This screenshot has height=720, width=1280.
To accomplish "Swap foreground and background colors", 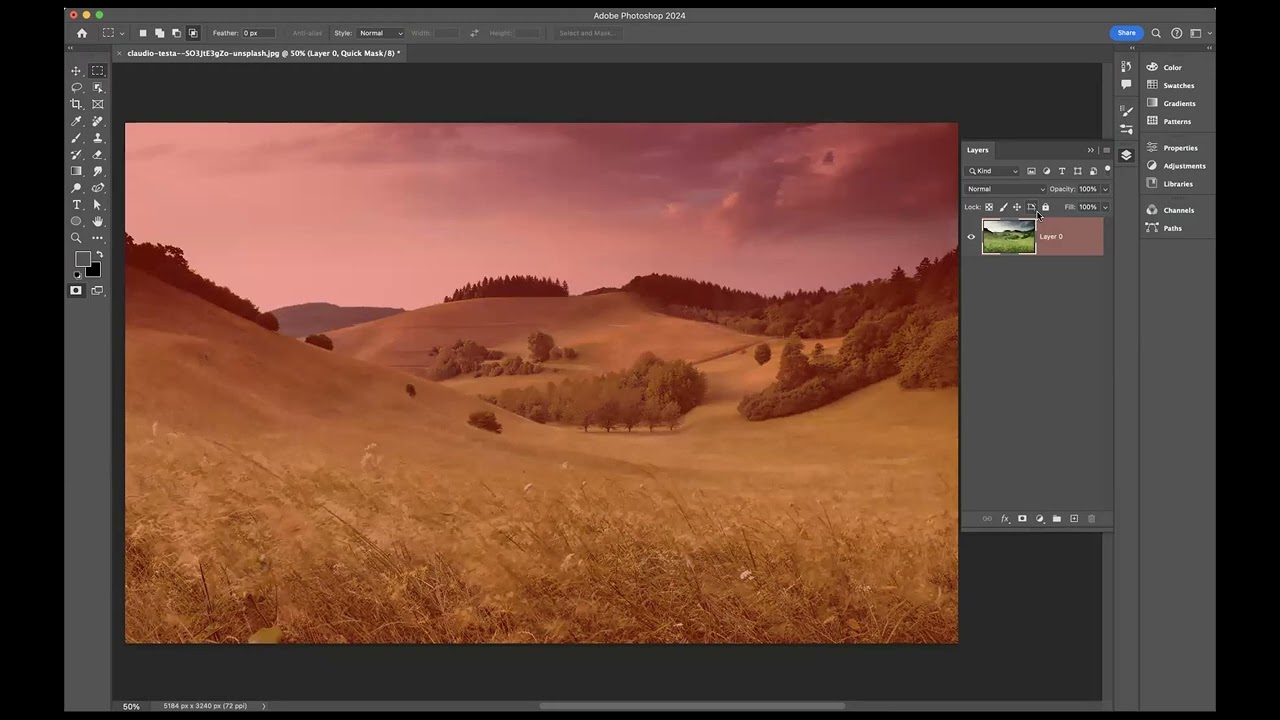I will coord(99,254).
